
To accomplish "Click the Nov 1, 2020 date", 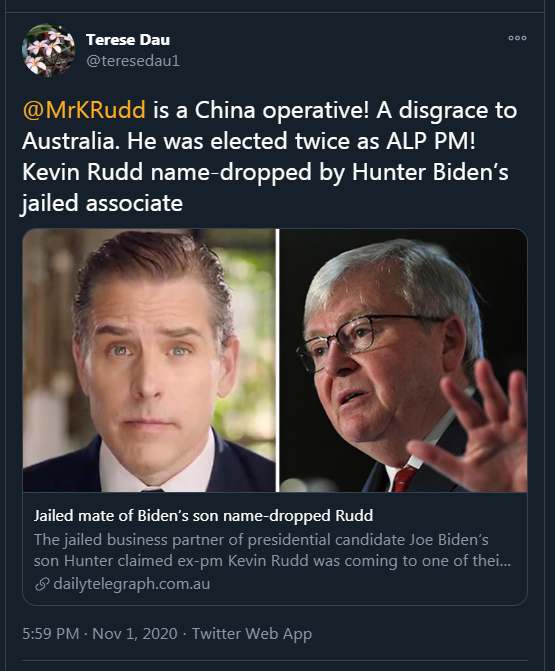I will coord(135,633).
